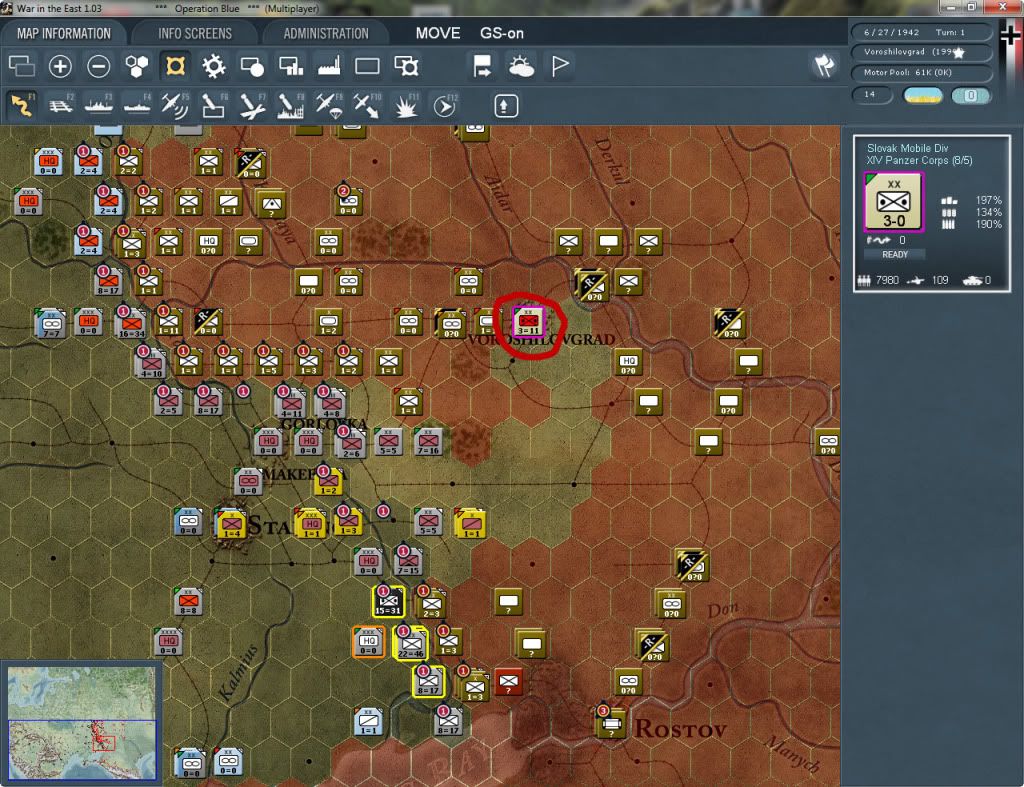Click the 190% stat value
This screenshot has height=787, width=1024.
[988, 225]
